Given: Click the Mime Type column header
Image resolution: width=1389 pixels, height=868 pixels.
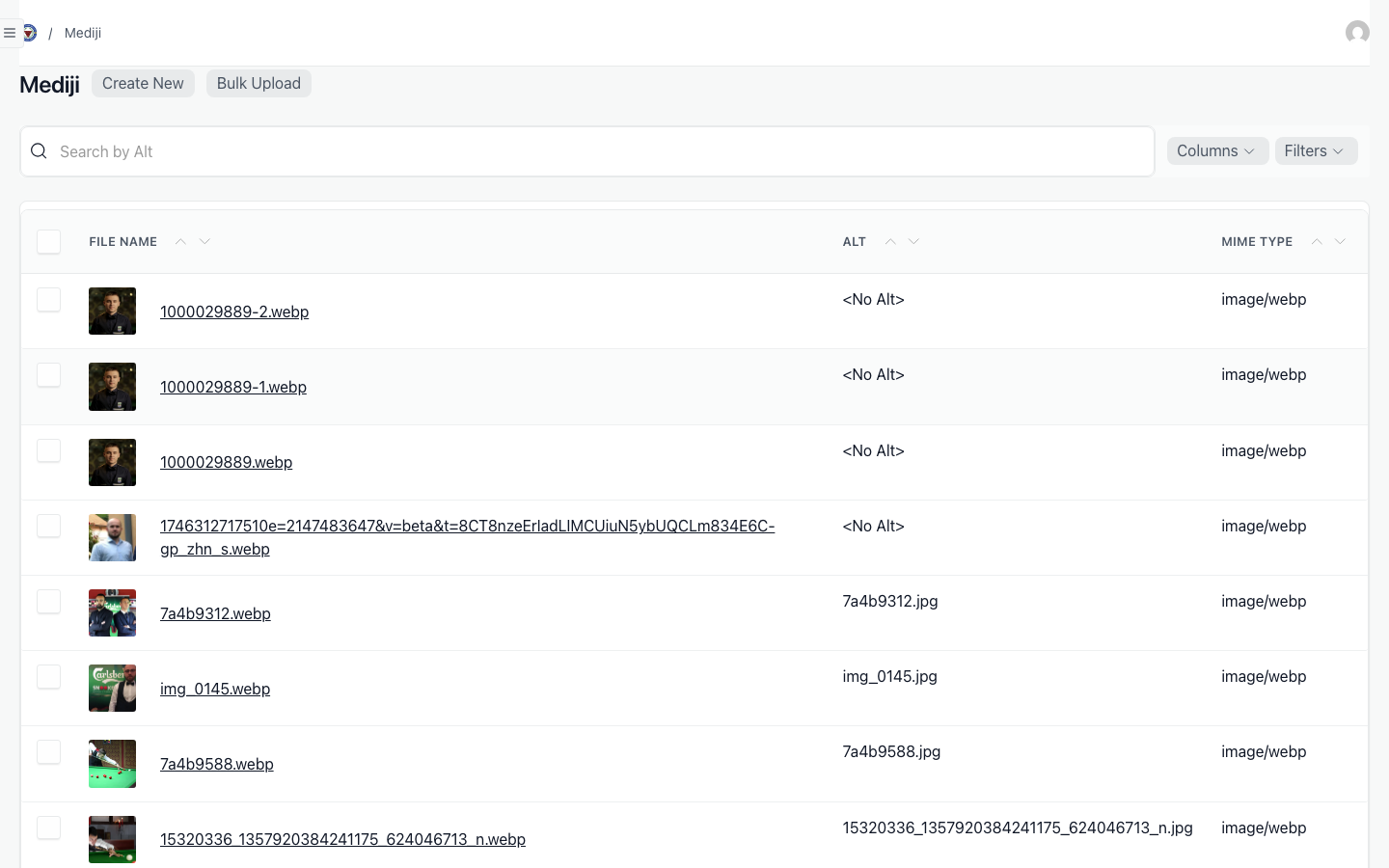Looking at the screenshot, I should [x=1257, y=242].
